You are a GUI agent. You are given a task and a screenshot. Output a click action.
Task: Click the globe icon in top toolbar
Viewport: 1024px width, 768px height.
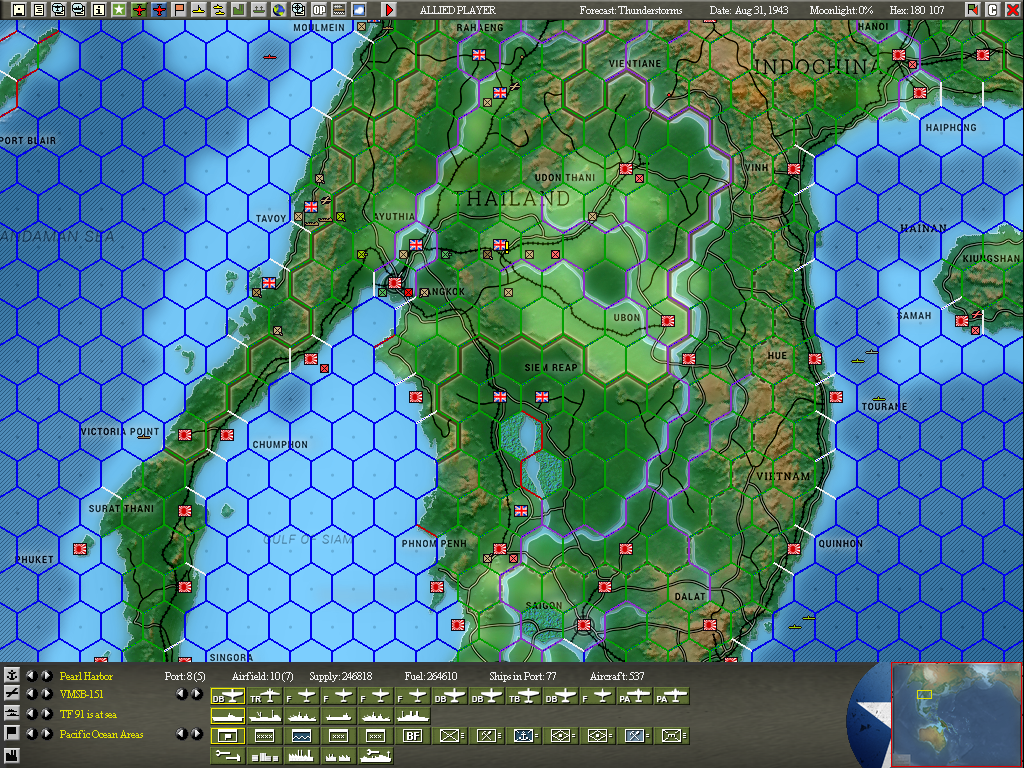pyautogui.click(x=279, y=9)
